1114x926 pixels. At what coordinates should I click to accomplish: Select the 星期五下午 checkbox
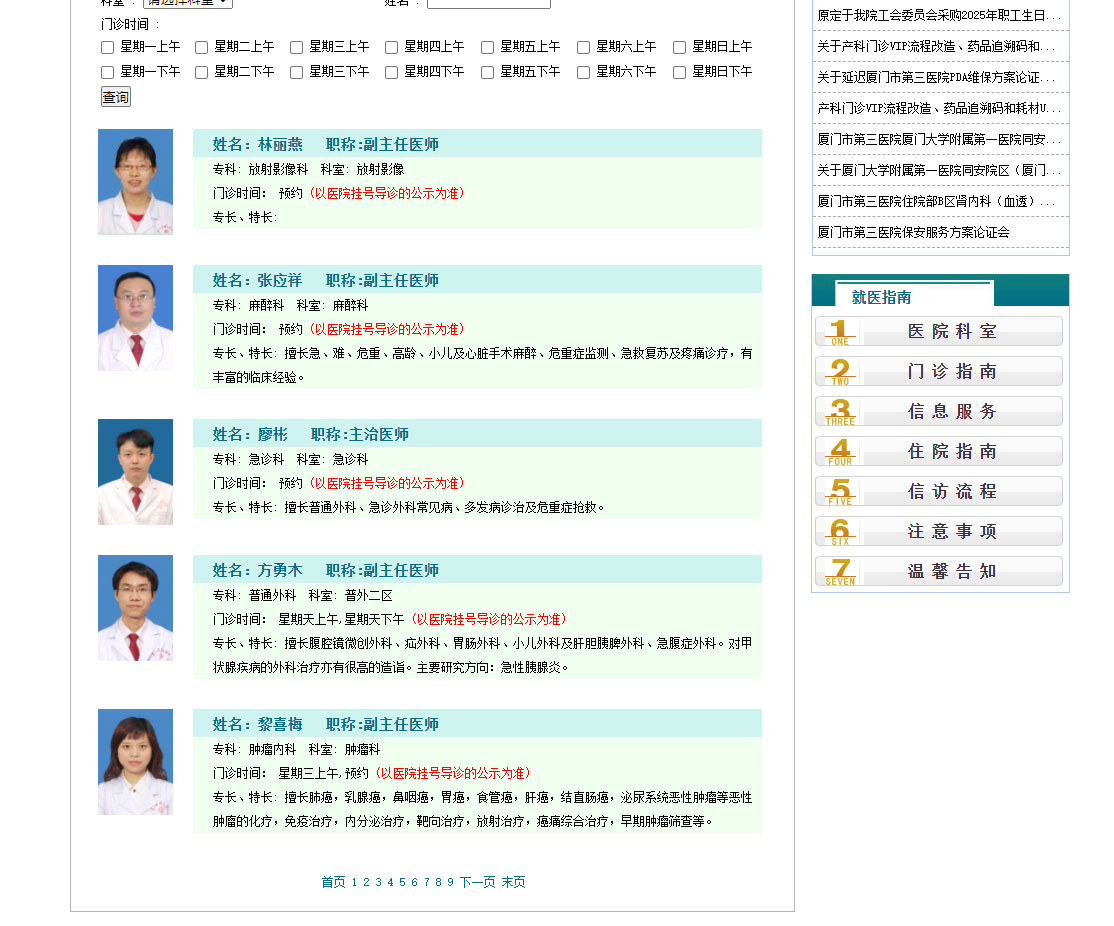487,72
